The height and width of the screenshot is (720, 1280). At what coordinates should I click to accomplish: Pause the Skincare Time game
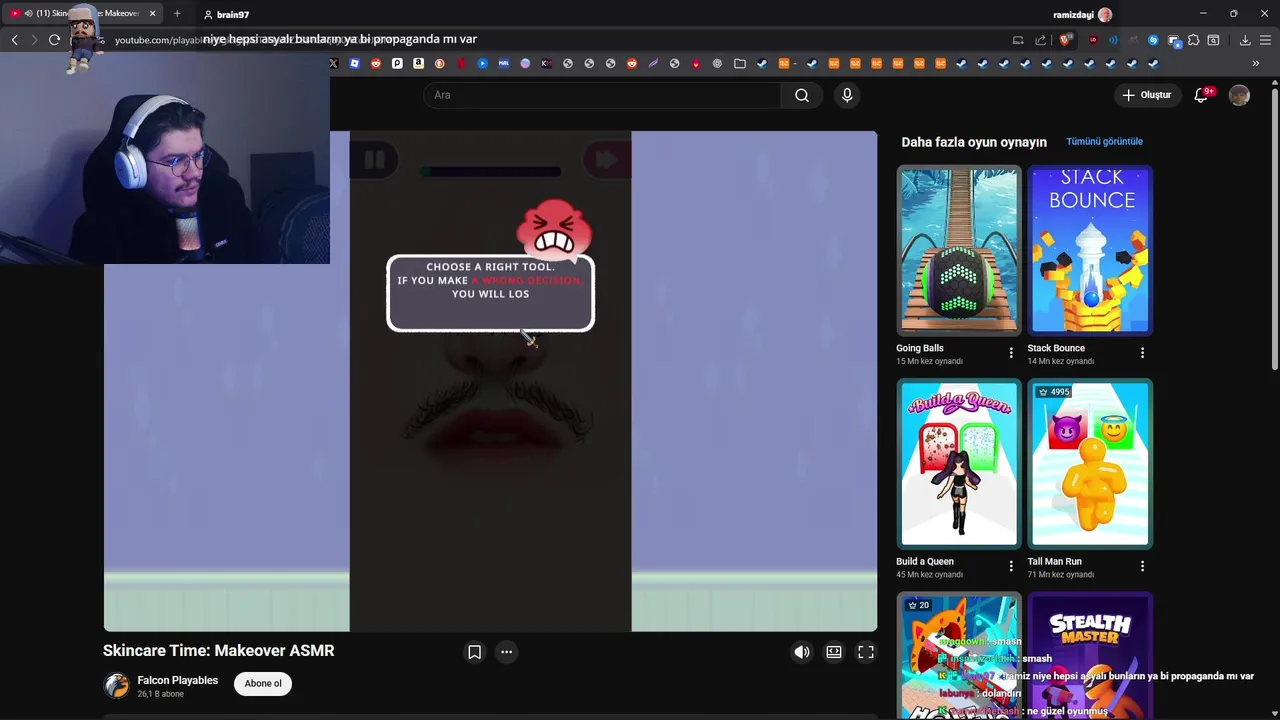click(x=374, y=160)
